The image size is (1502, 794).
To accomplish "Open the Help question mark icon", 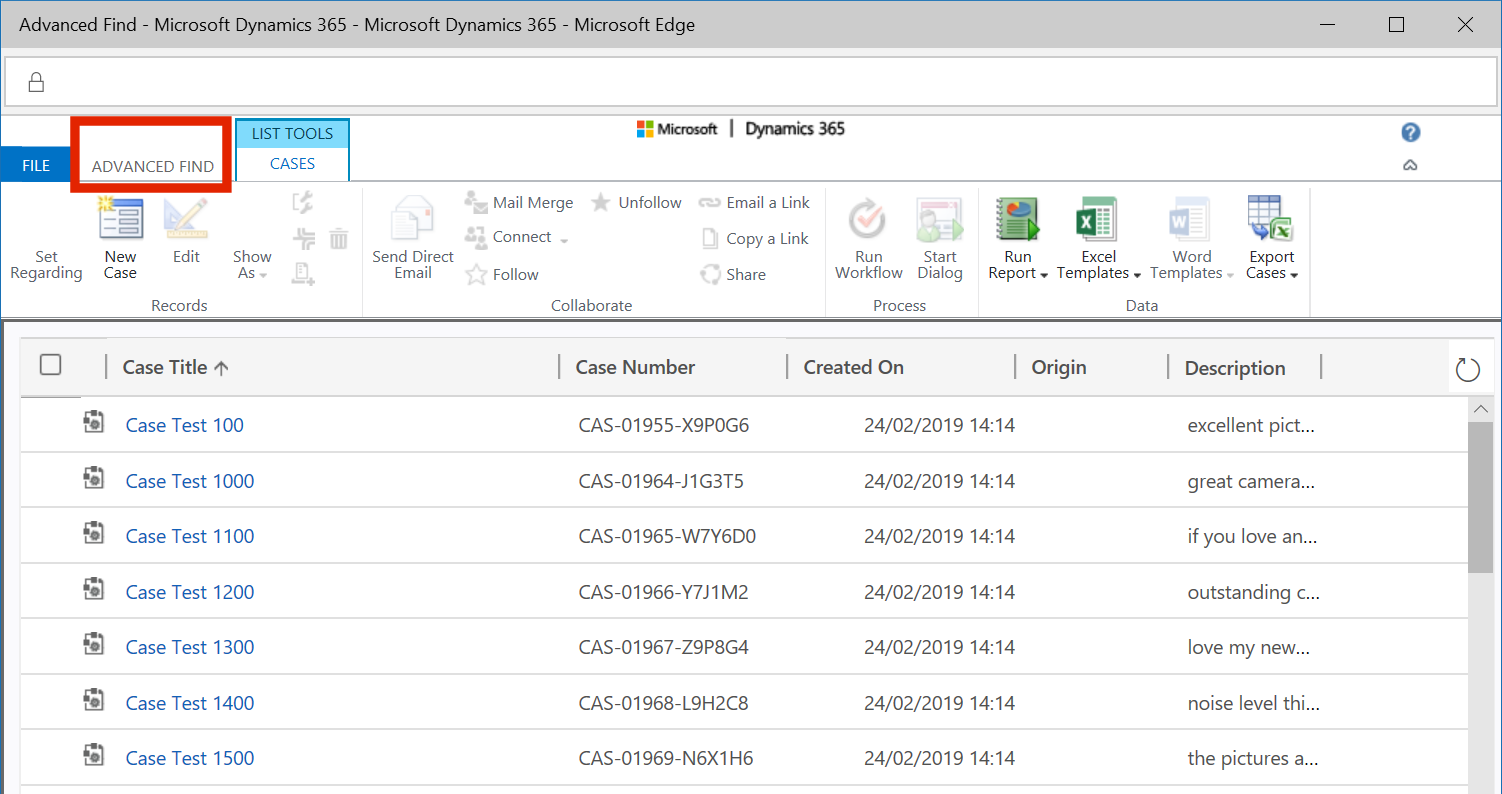I will [x=1411, y=133].
